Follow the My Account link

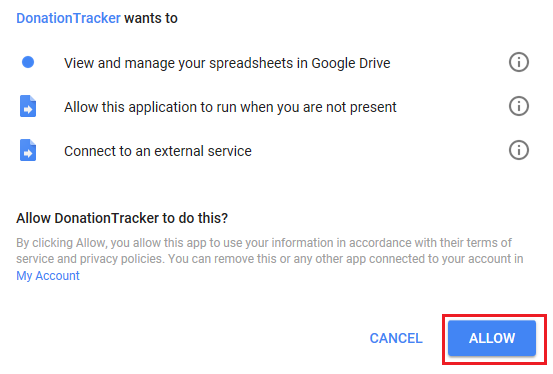[48, 276]
